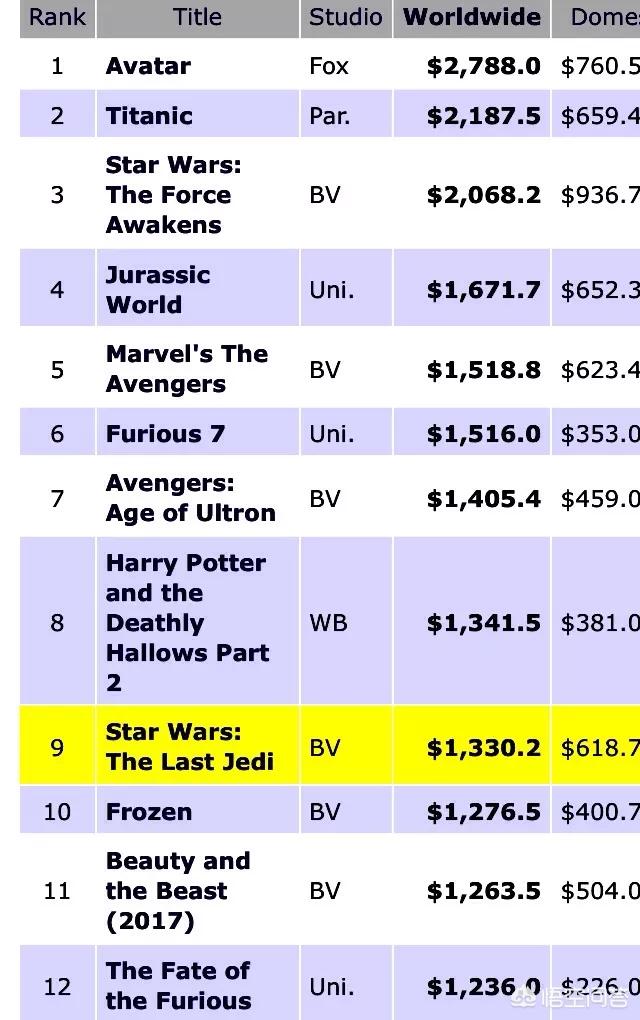
Task: Open highlighted Star Wars: The Last Jedi link
Action: [x=190, y=747]
